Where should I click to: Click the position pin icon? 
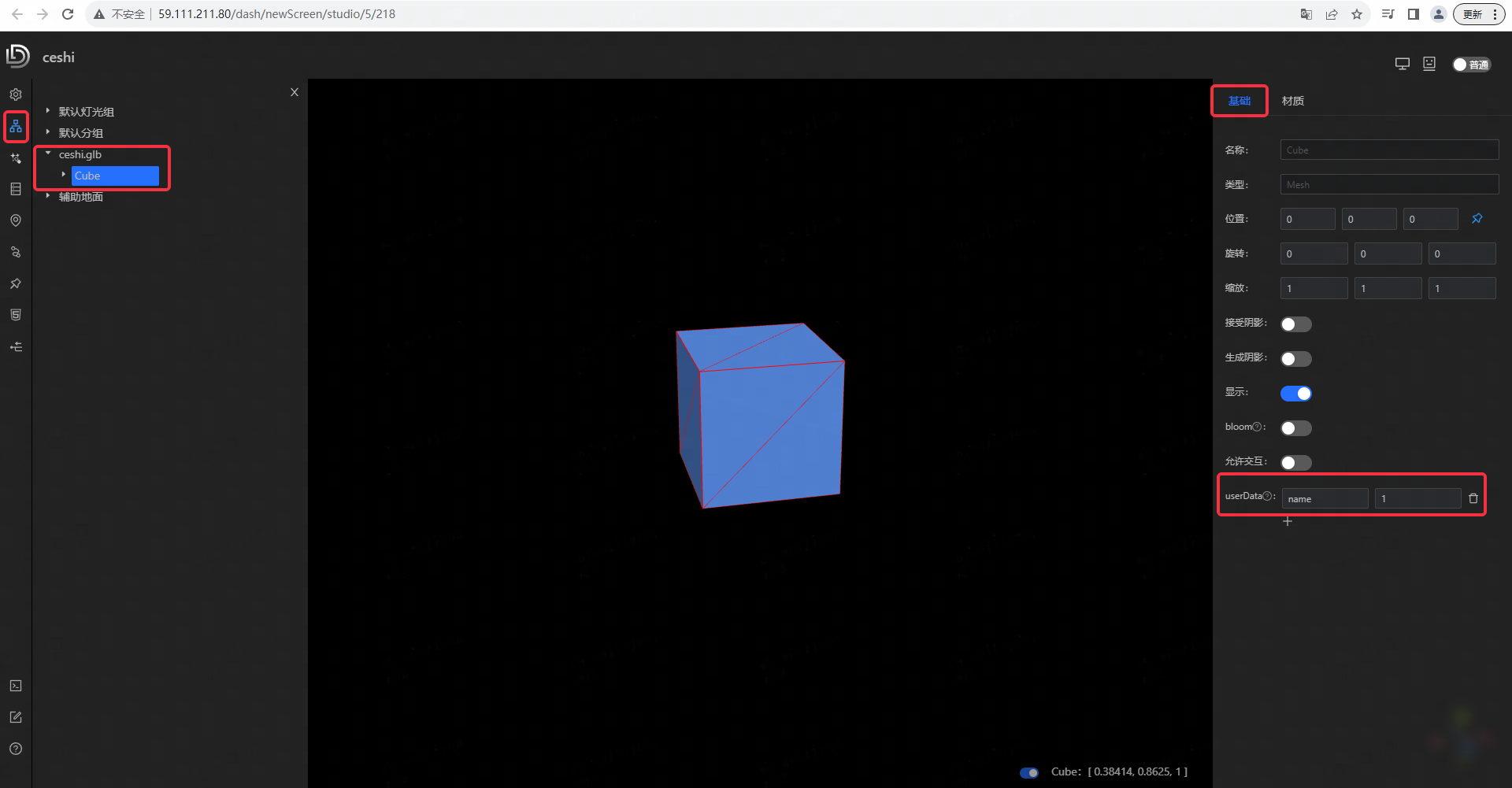[x=1477, y=219]
